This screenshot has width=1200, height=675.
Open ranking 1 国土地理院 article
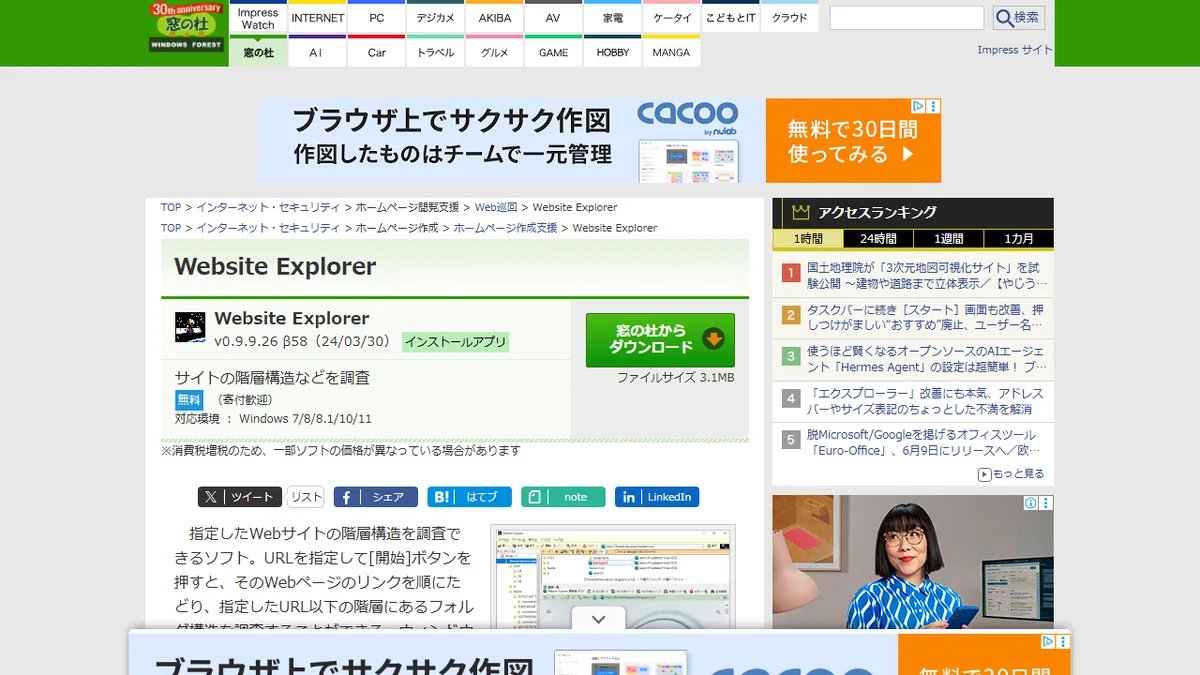924,275
